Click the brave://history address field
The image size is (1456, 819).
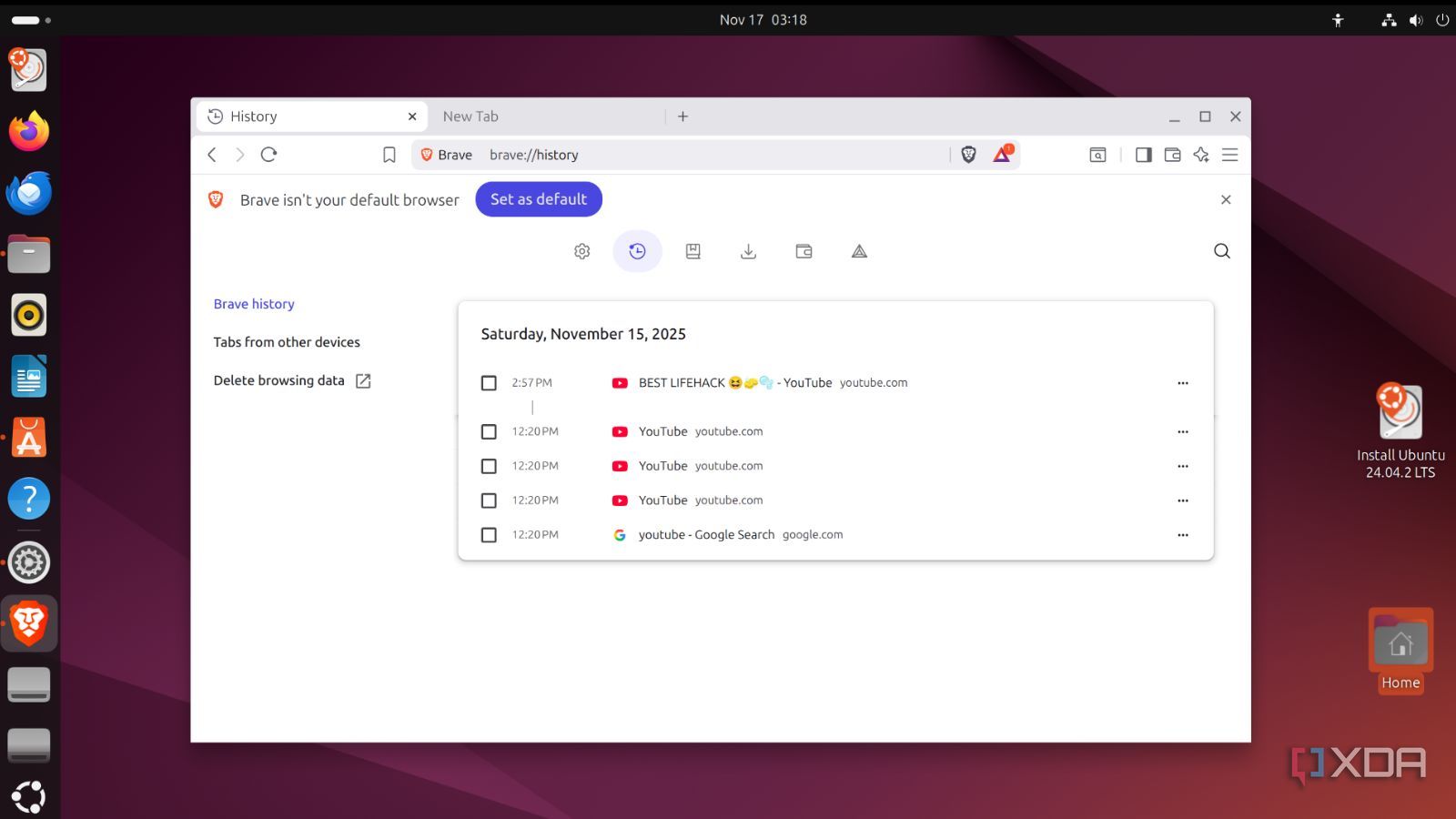click(714, 155)
